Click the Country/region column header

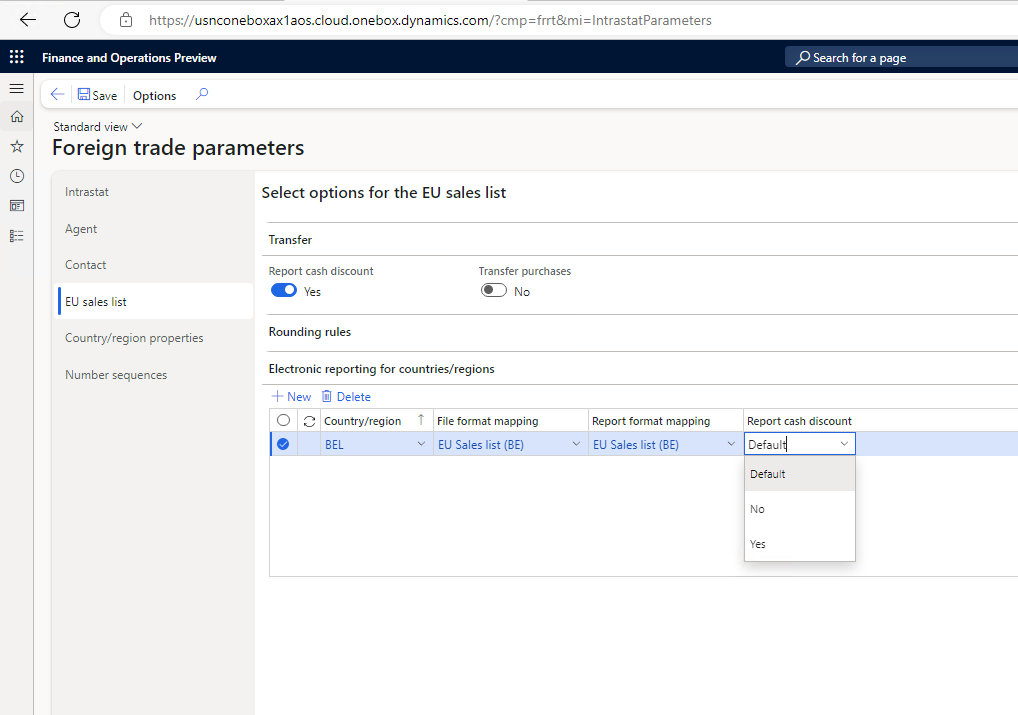click(362, 421)
